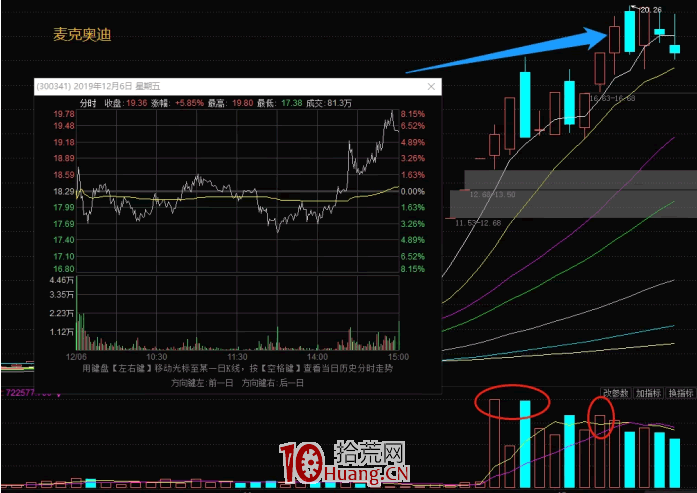This screenshot has height=493, width=697.
Task: Click the popup title 2019年12月6日 星期五
Action: click(x=117, y=86)
